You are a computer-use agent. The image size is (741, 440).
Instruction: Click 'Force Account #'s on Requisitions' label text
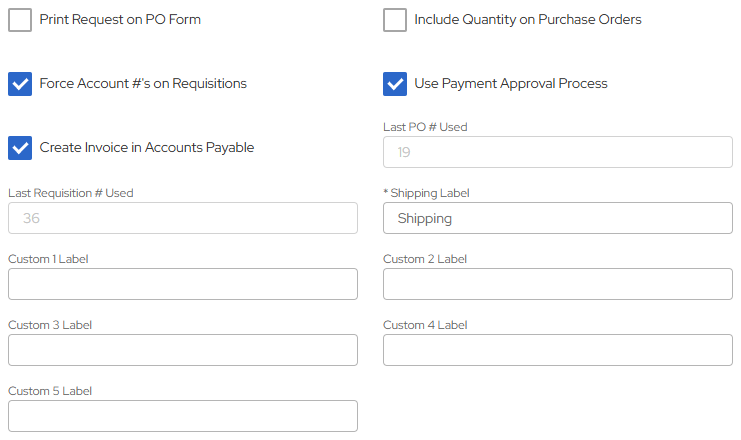pyautogui.click(x=143, y=84)
